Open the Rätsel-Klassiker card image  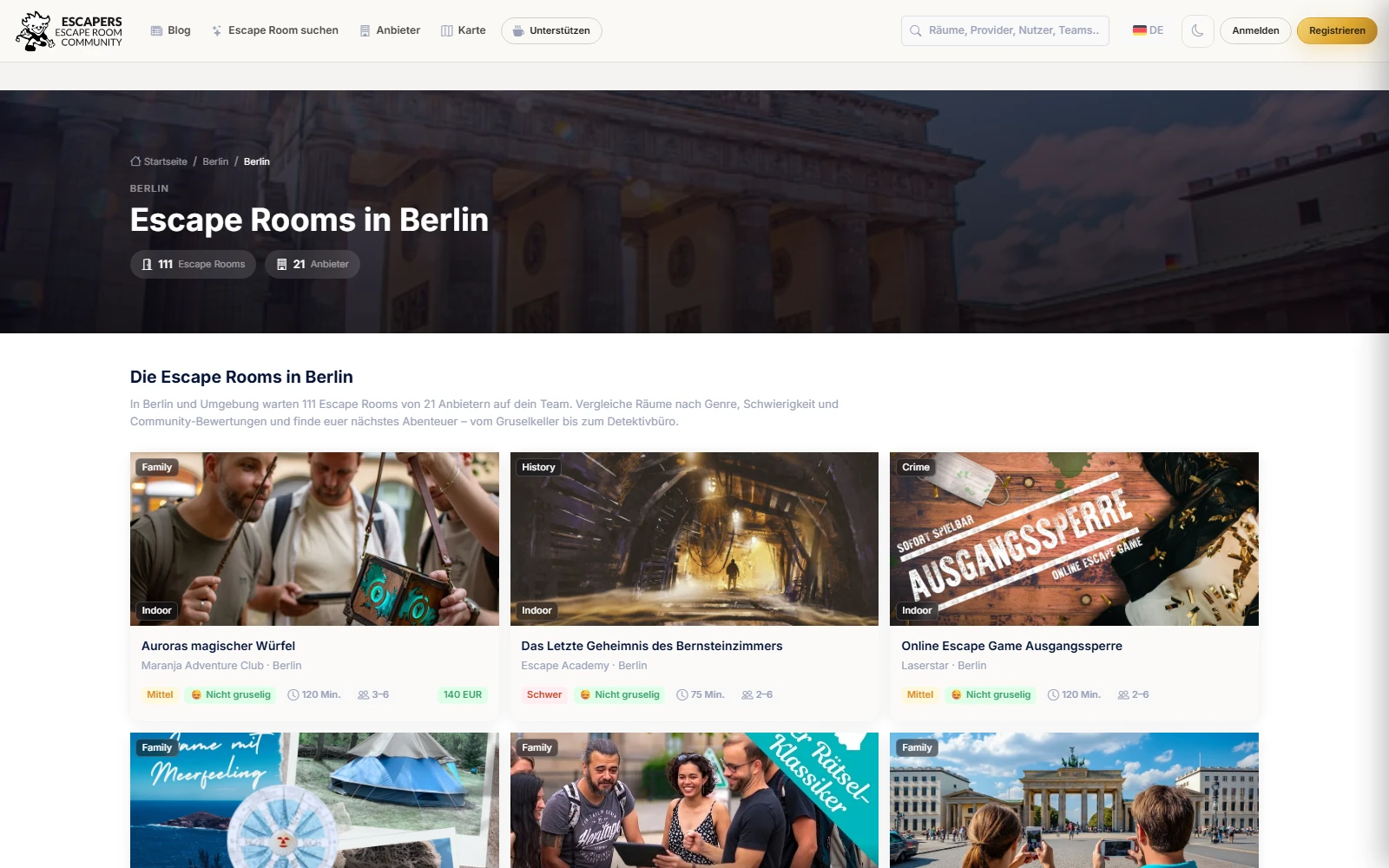coord(694,800)
